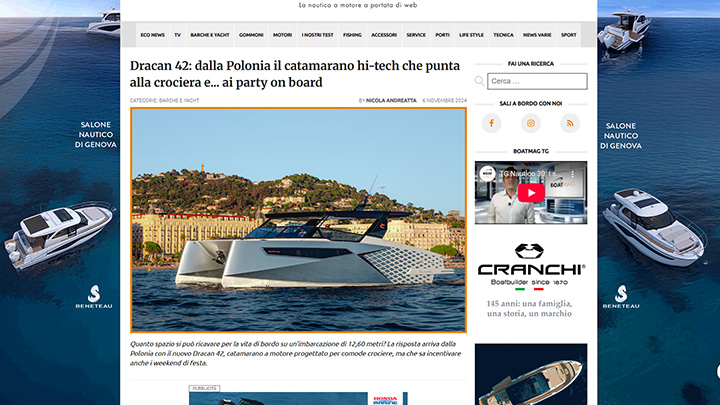Open the YouTube video options menu

(573, 174)
